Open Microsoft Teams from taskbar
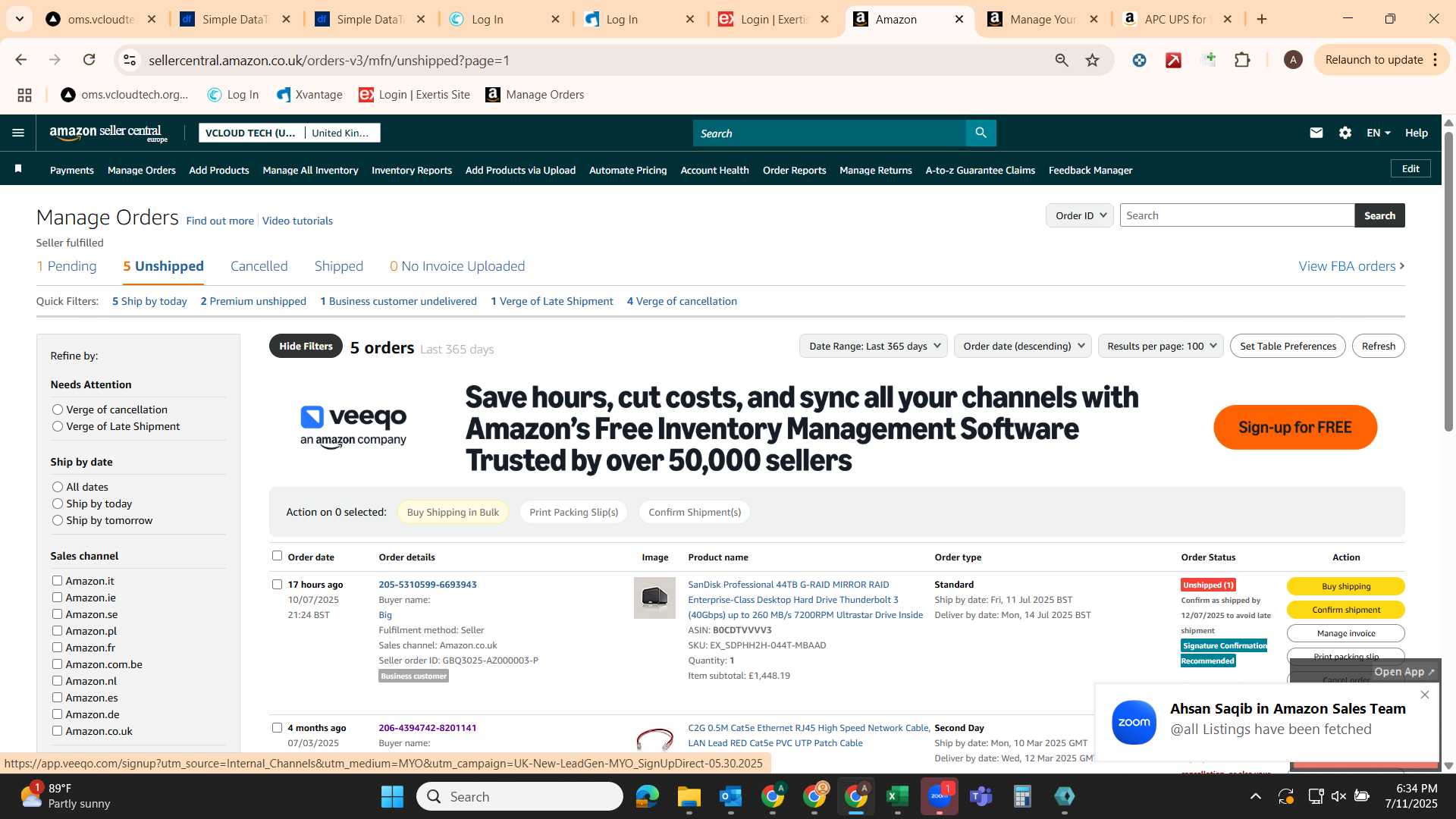Screen dimensions: 1456x819 click(981, 796)
